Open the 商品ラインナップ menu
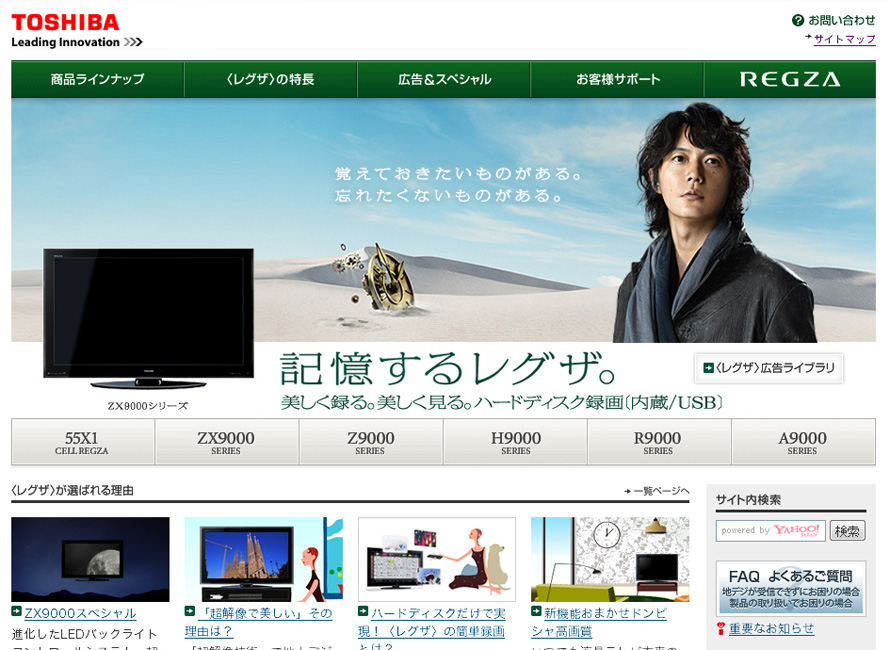The image size is (890, 650). point(98,79)
